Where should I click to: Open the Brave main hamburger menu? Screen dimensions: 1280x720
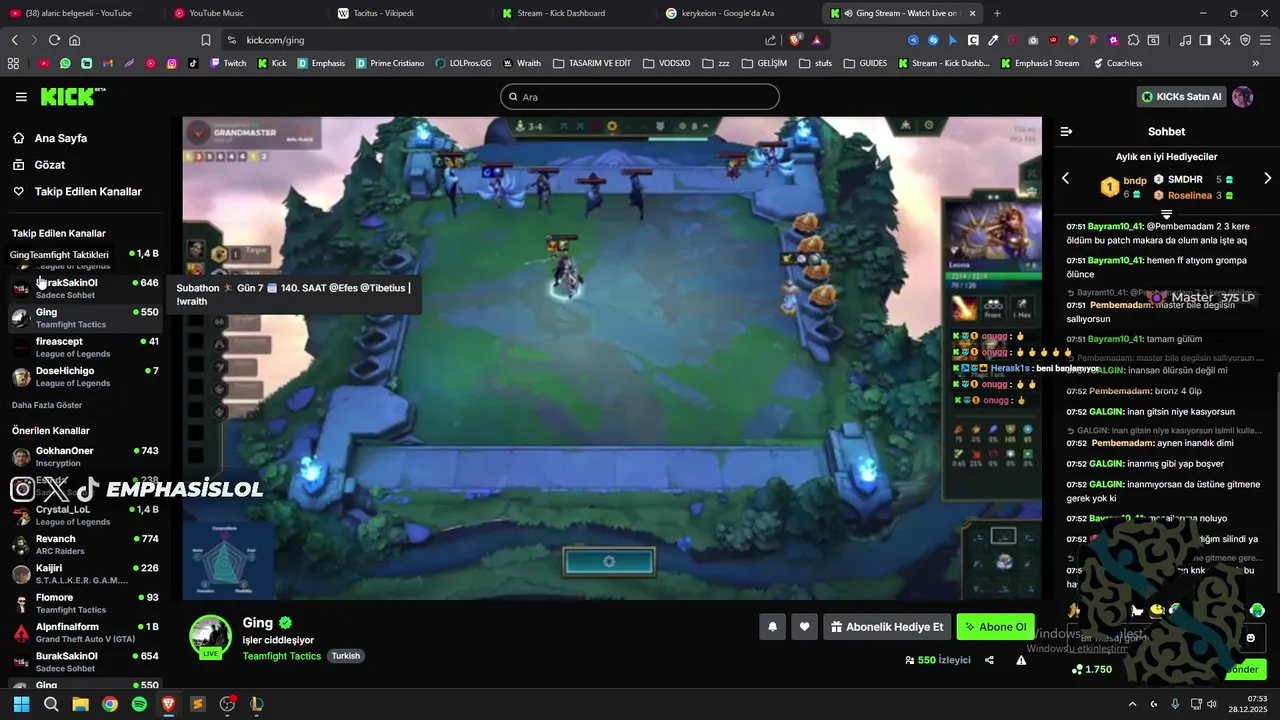click(1265, 40)
